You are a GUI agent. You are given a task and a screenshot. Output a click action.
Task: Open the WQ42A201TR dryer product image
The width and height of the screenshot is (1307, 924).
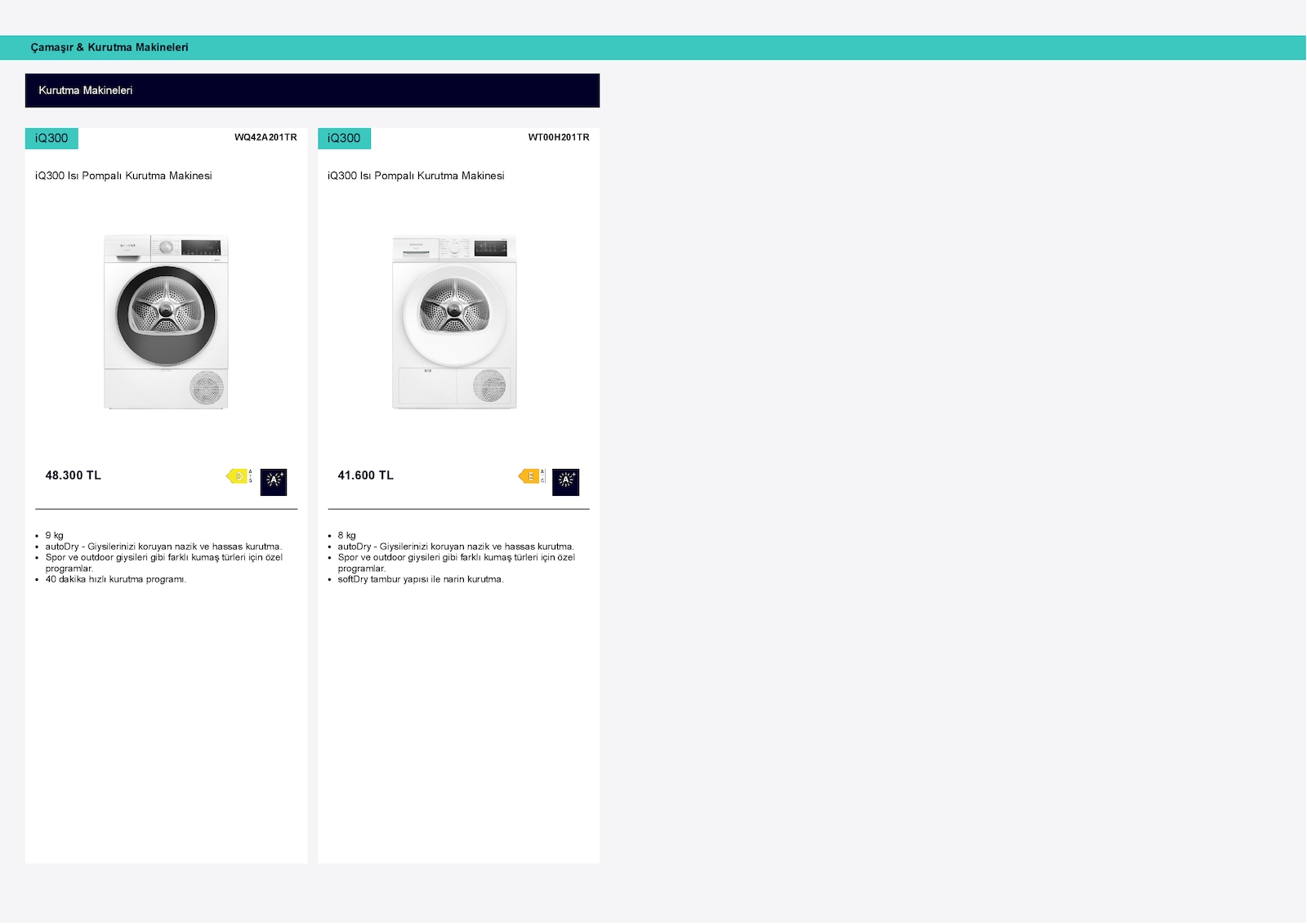[166, 321]
